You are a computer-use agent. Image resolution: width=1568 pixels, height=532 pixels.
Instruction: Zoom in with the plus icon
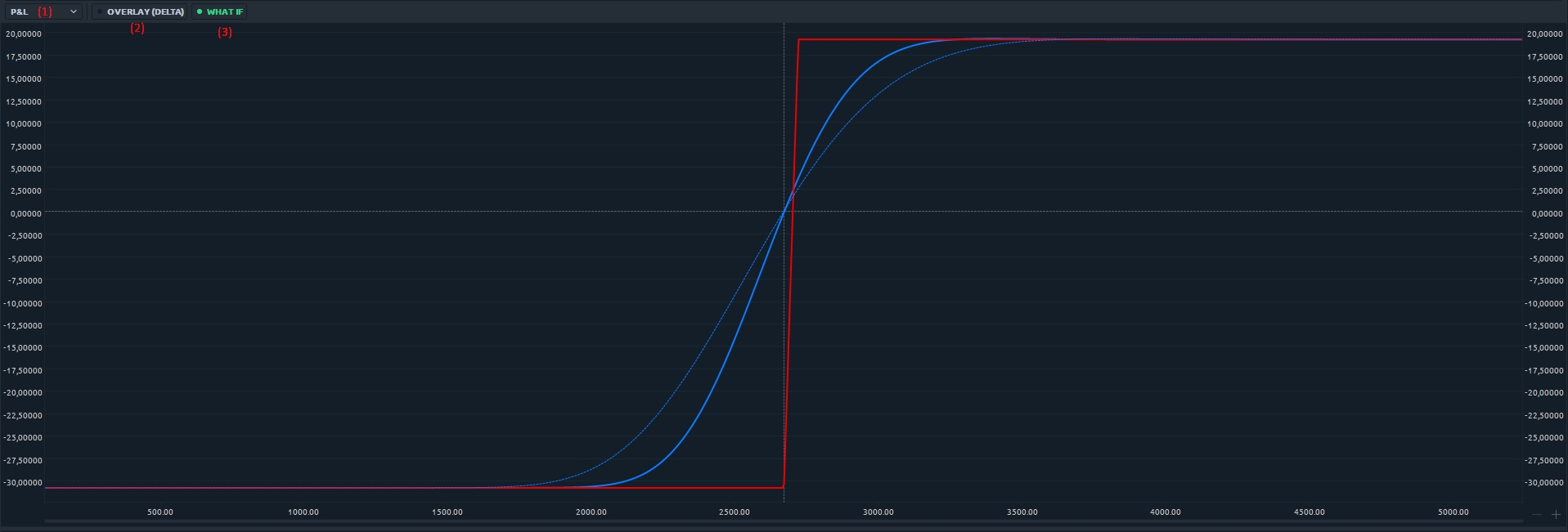point(1556,515)
